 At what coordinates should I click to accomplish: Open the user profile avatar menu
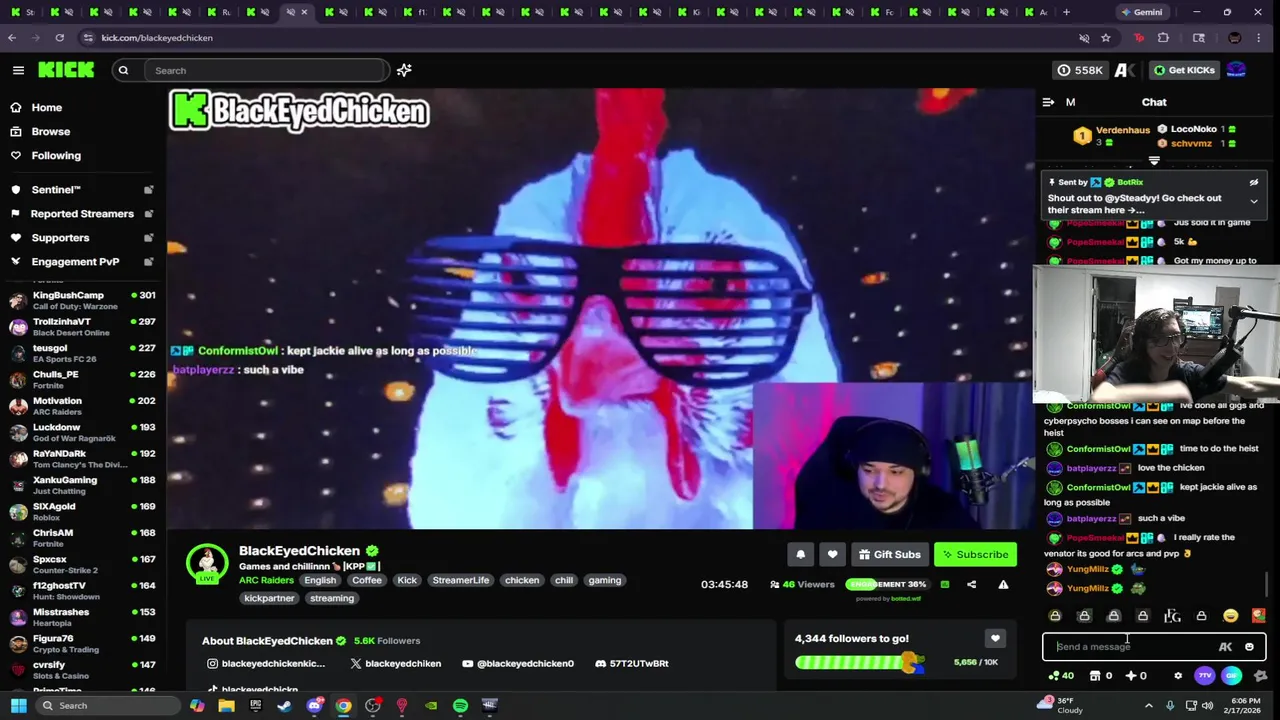tap(1236, 70)
